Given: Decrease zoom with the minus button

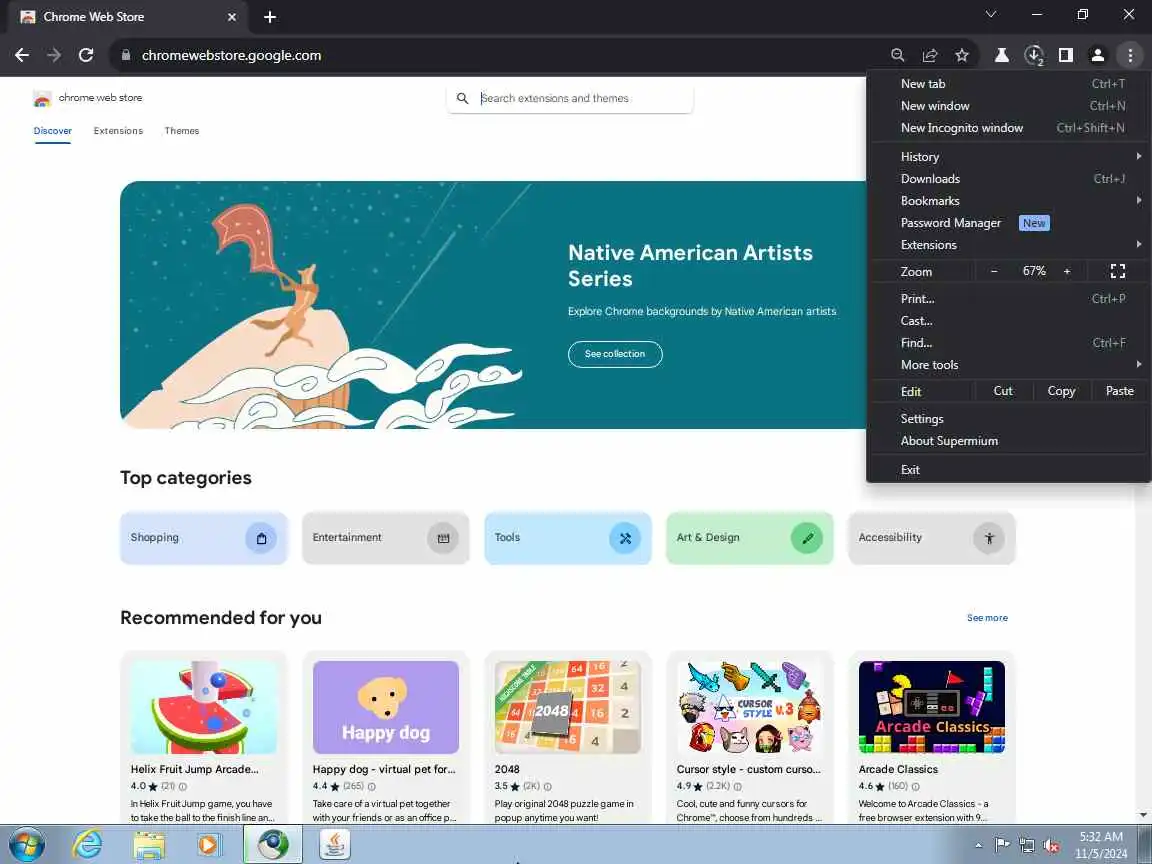Looking at the screenshot, I should pyautogui.click(x=994, y=271).
